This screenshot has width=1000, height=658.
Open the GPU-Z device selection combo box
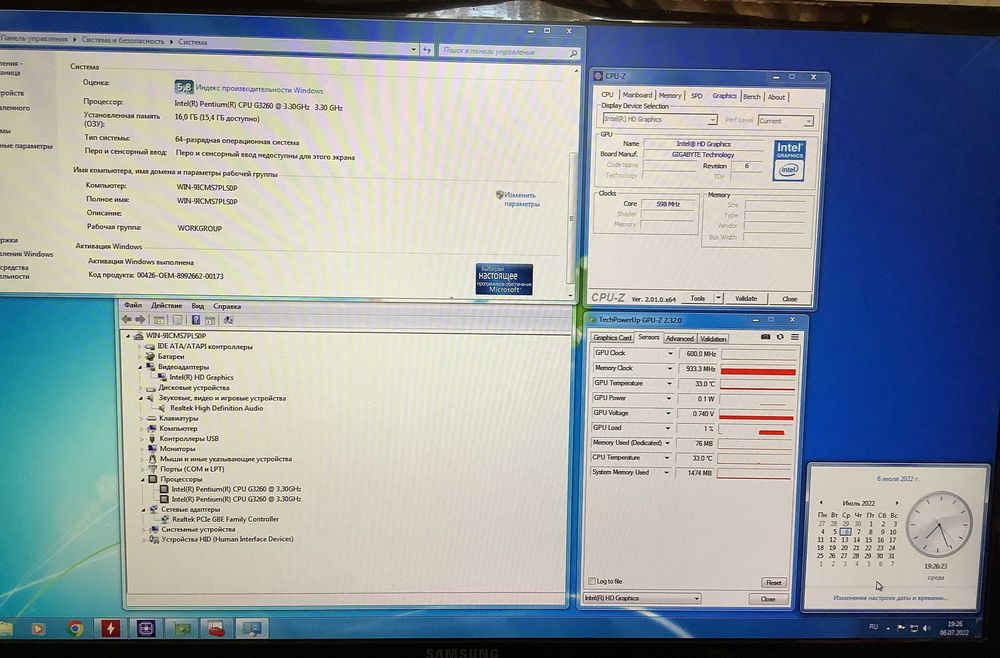(642, 598)
